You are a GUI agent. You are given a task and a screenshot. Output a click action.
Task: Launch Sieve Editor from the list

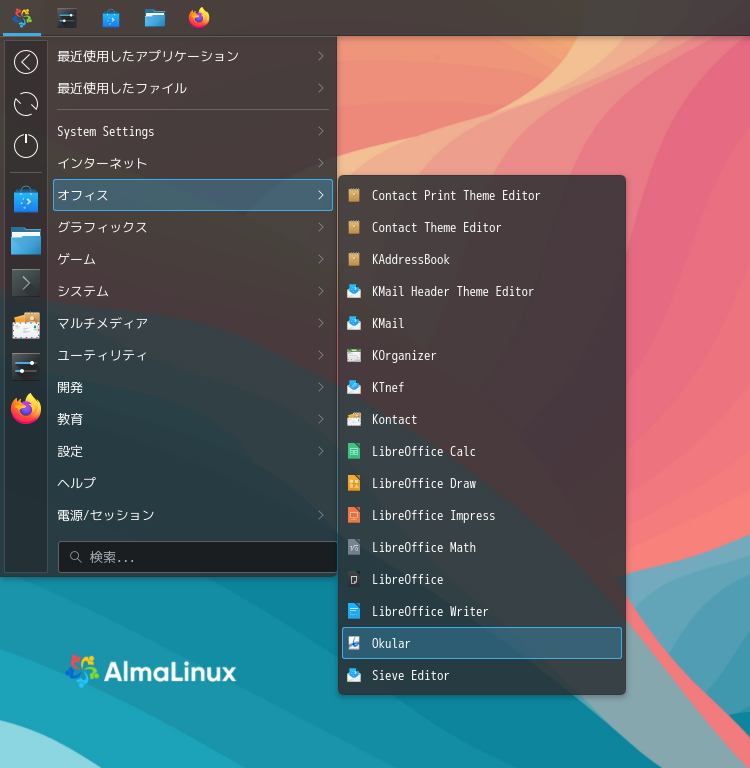(x=482, y=675)
